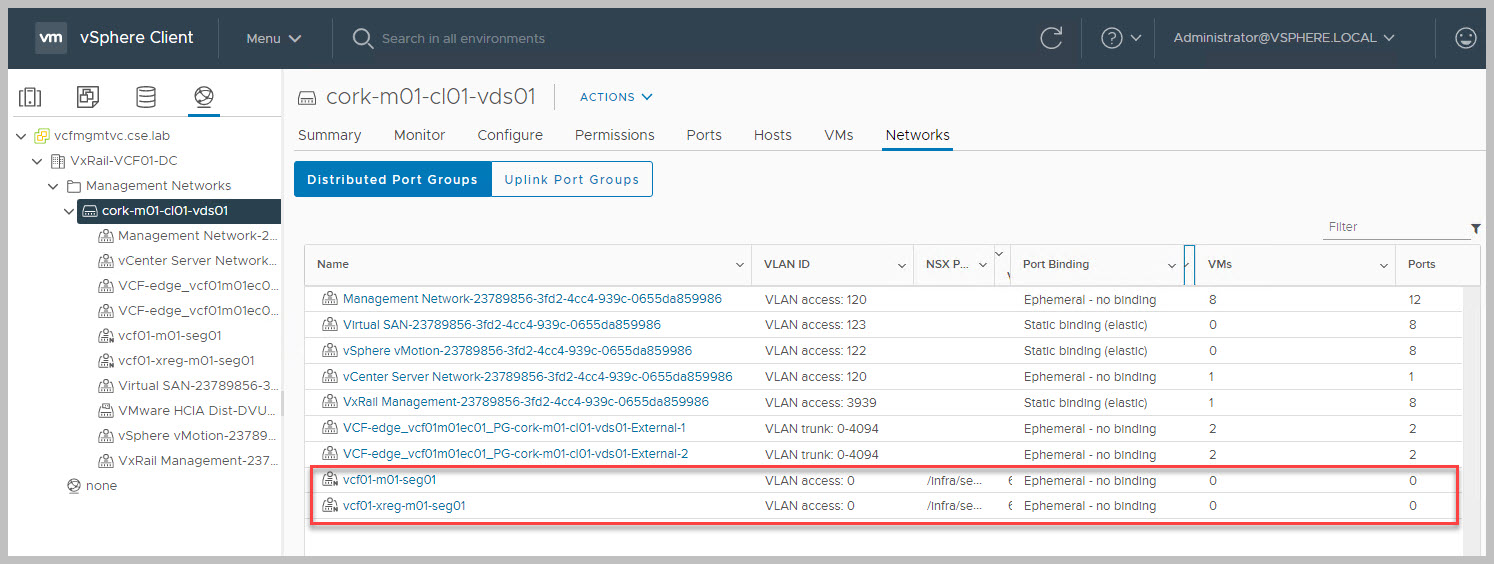Click the refresh icon in top bar
The image size is (1494, 564).
(1051, 38)
